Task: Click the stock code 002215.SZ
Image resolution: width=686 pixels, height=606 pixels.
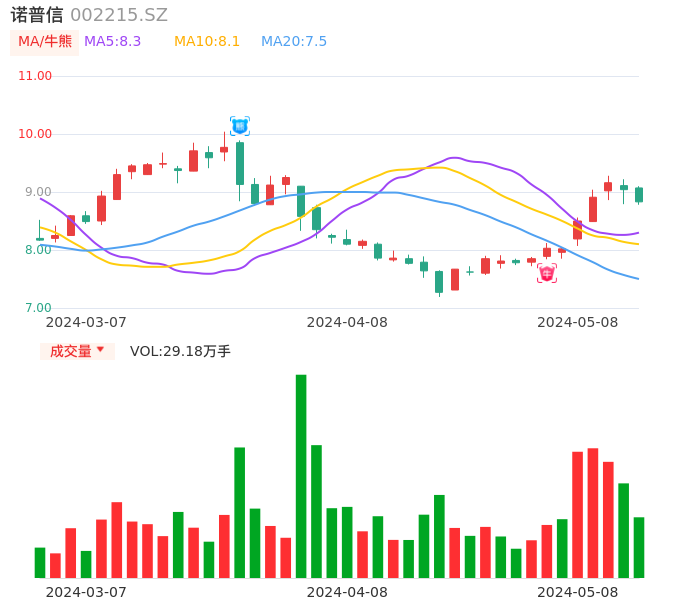Action: coord(119,15)
